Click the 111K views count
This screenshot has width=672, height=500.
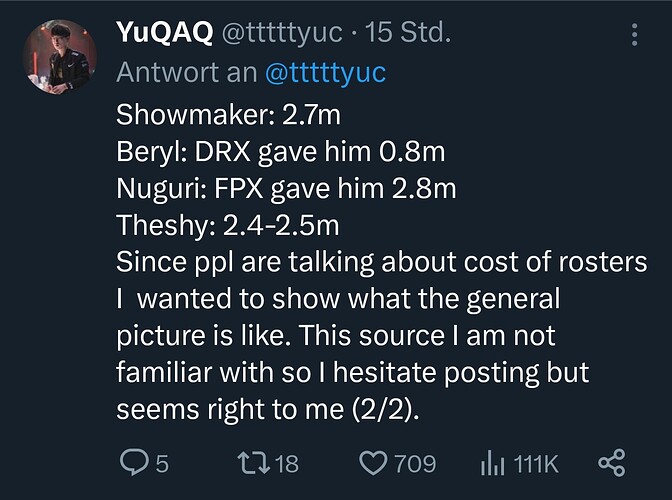tap(536, 464)
